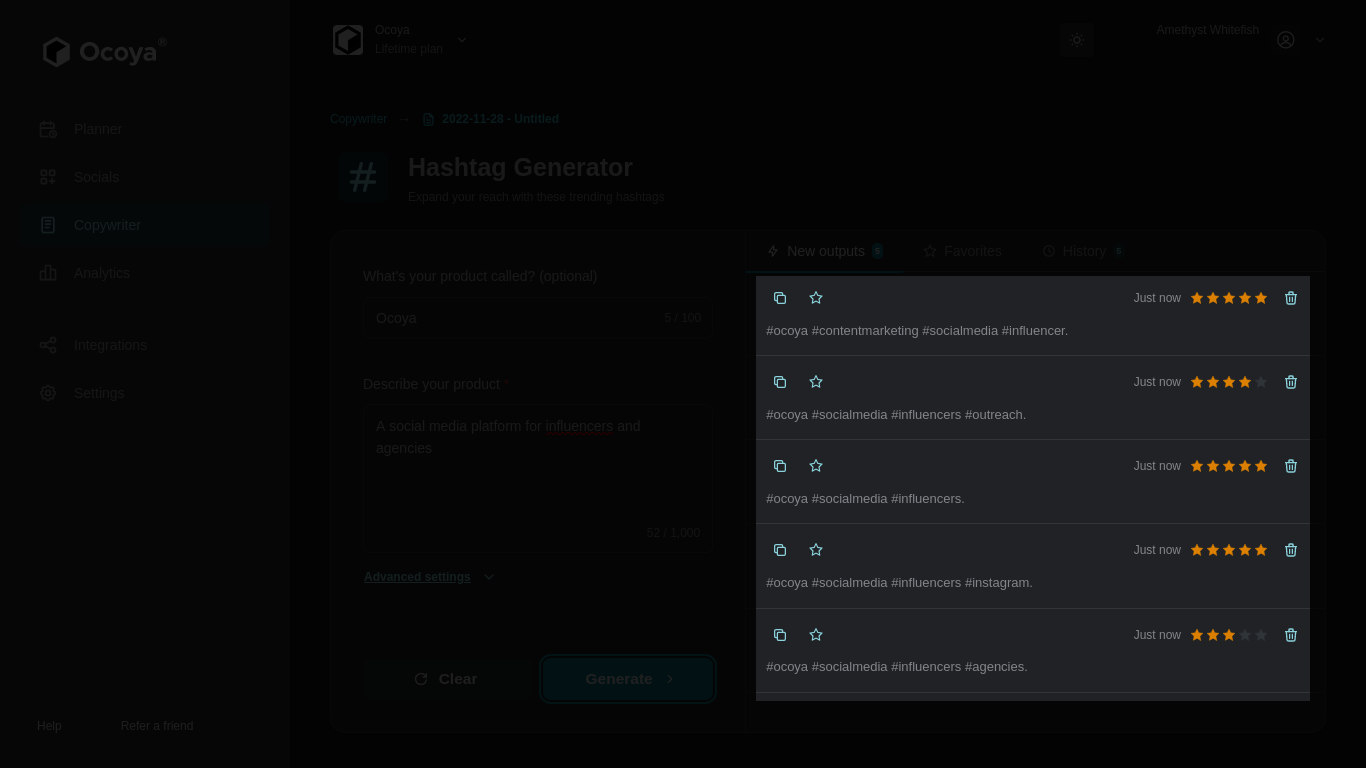Click the Hashtag Generator hash icon
1366x768 pixels.
coord(362,178)
